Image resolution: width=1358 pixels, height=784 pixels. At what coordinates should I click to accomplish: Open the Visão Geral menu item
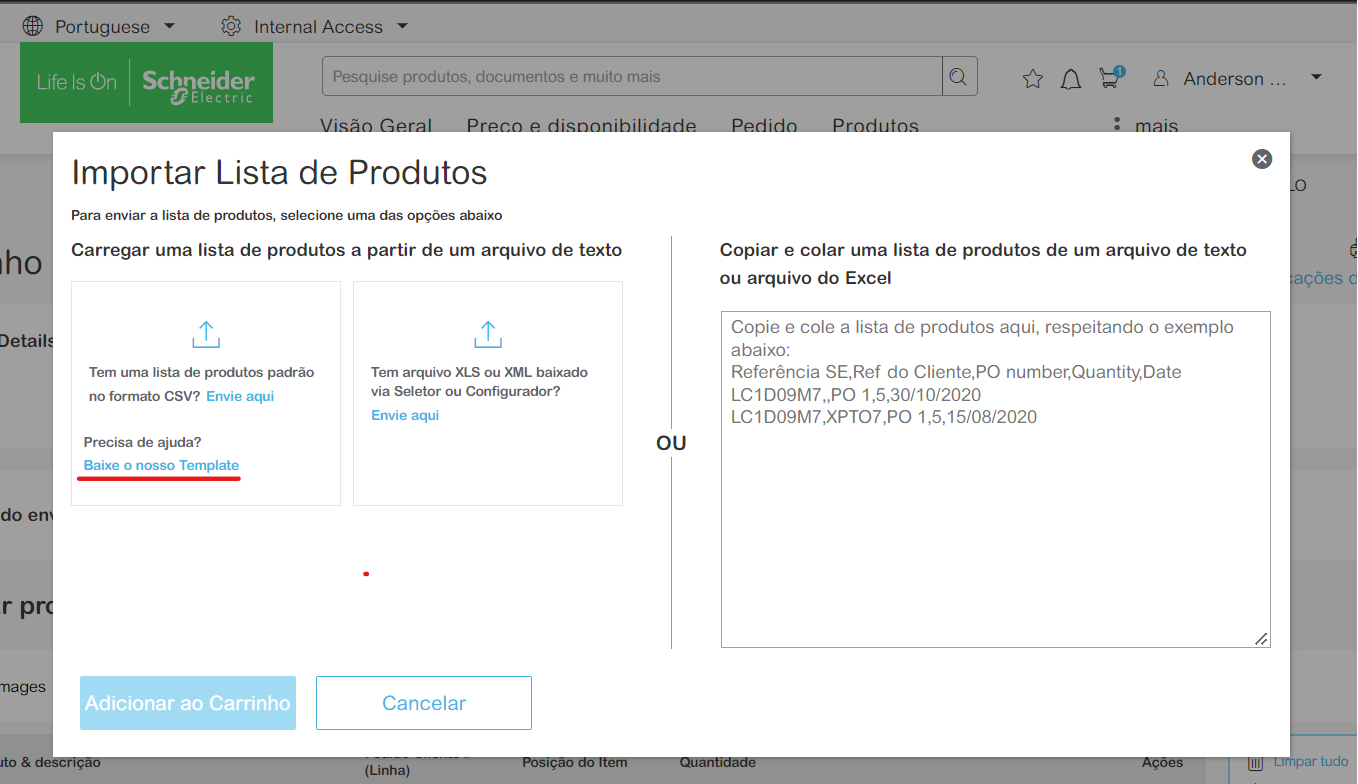coord(376,126)
